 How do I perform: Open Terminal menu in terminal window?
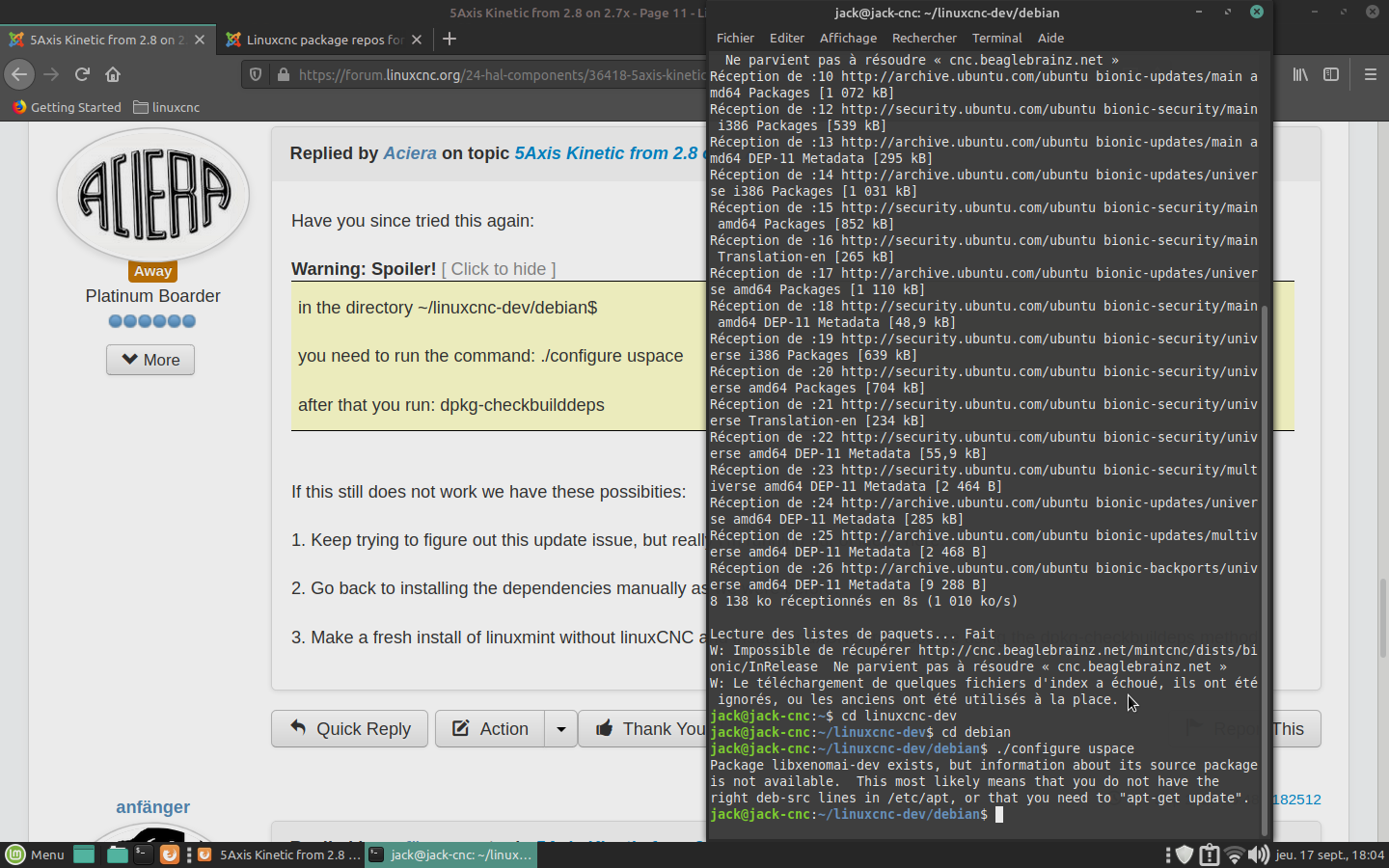point(996,38)
